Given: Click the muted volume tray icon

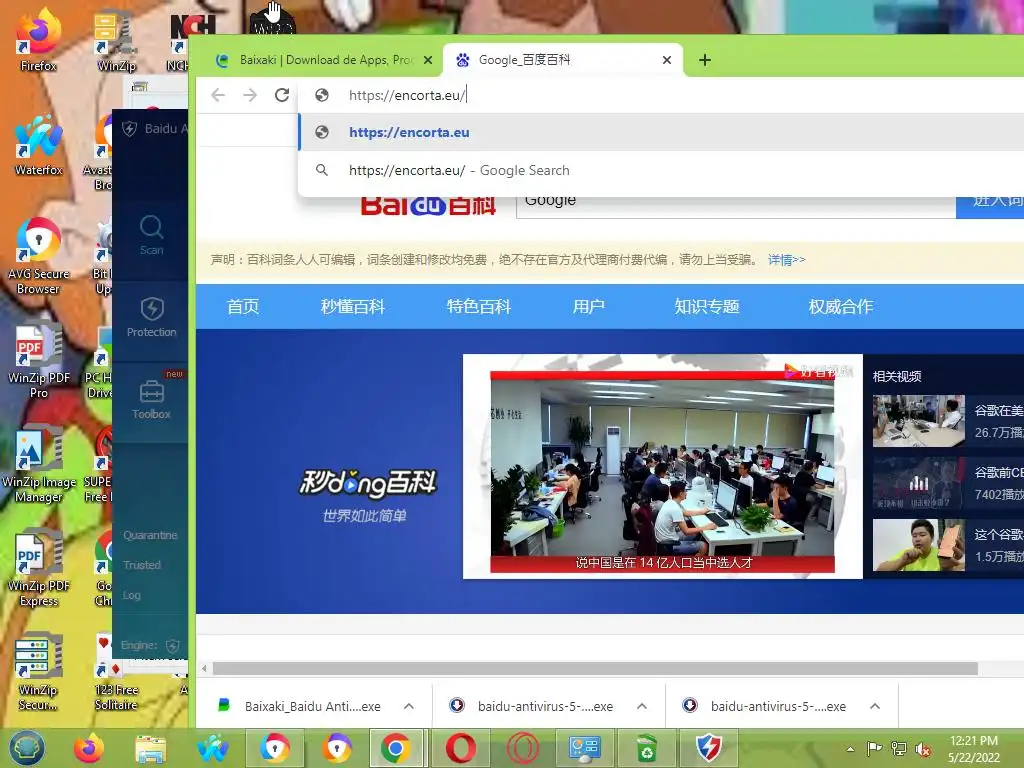Looking at the screenshot, I should pos(923,749).
